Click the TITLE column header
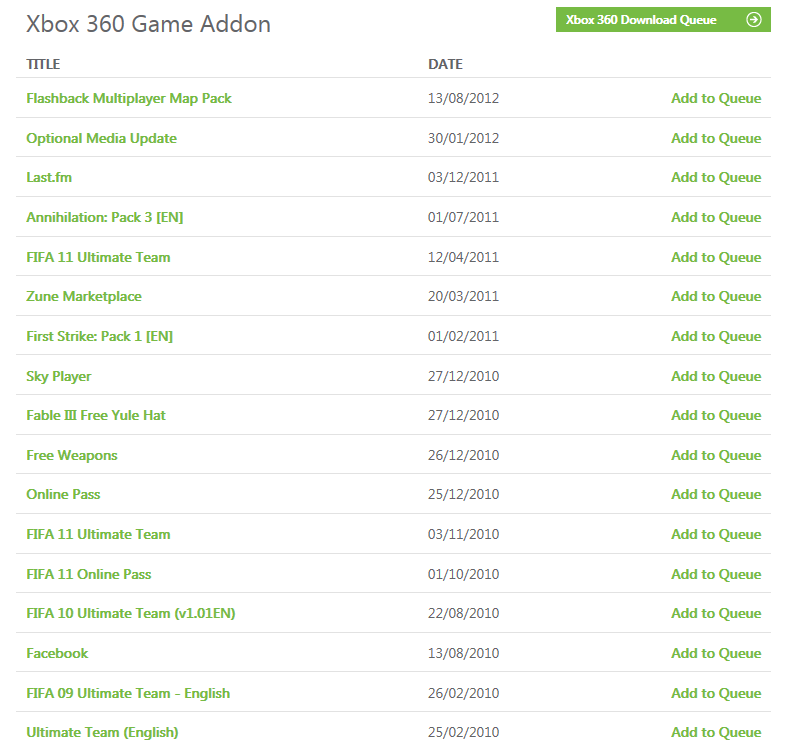 pos(43,64)
